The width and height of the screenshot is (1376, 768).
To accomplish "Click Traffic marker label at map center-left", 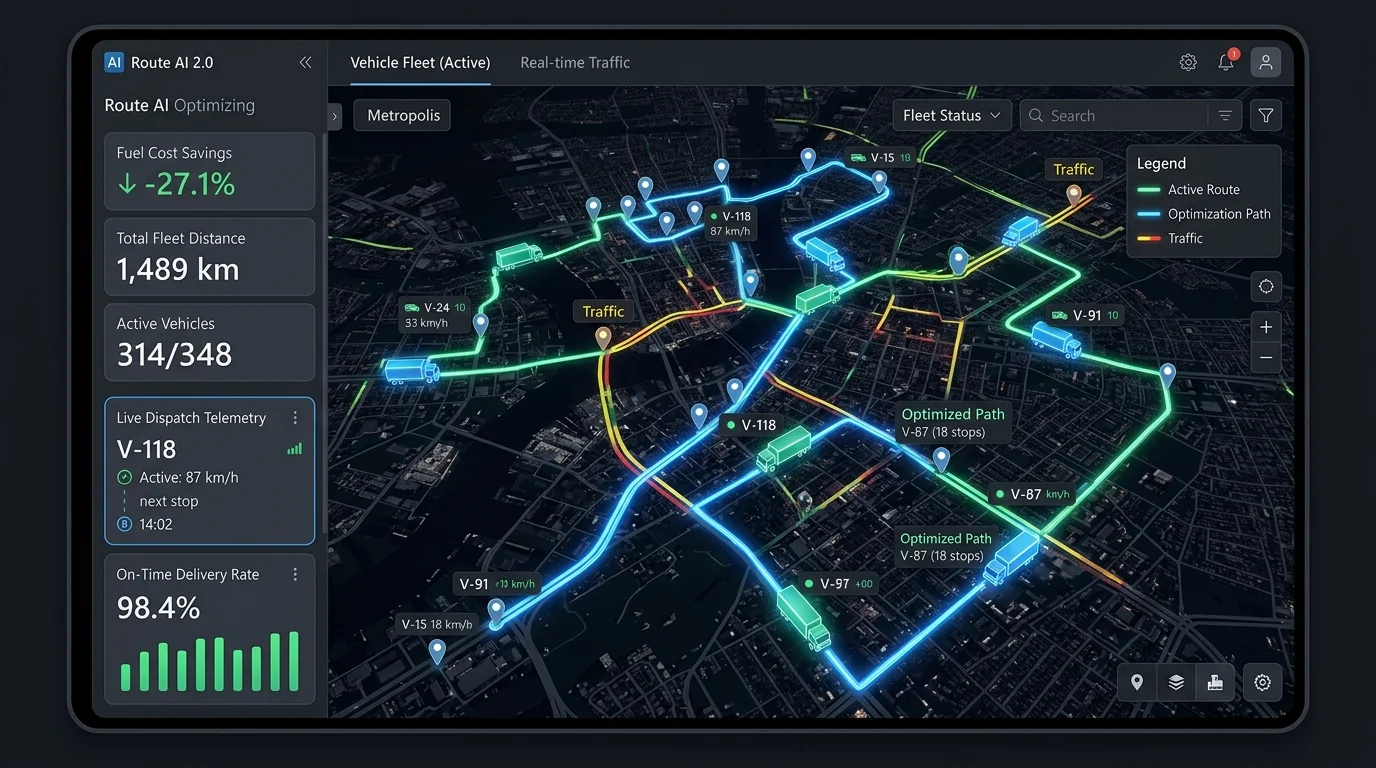I will pos(603,311).
